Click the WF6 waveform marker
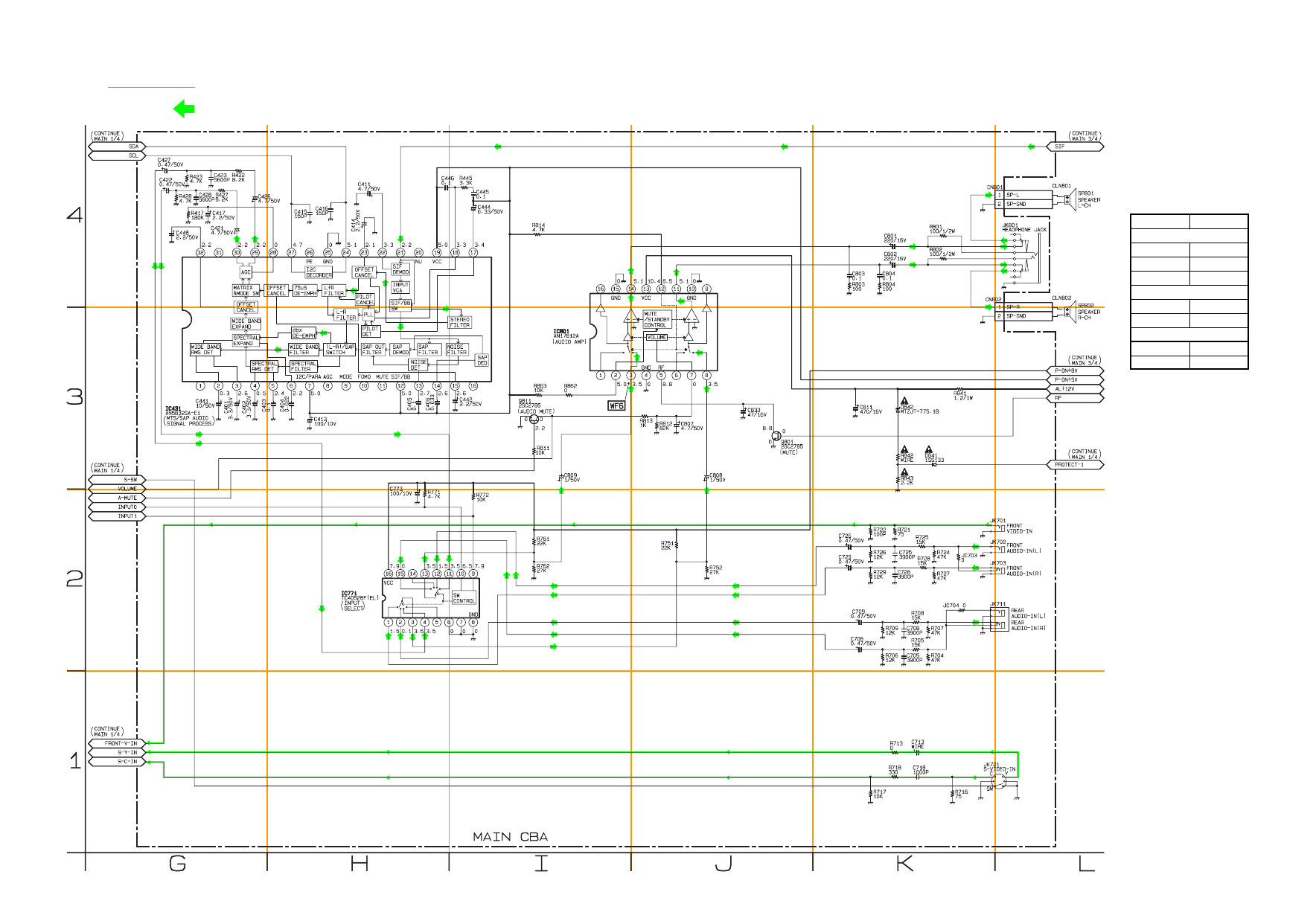This screenshot has height=921, width=1316. [616, 406]
